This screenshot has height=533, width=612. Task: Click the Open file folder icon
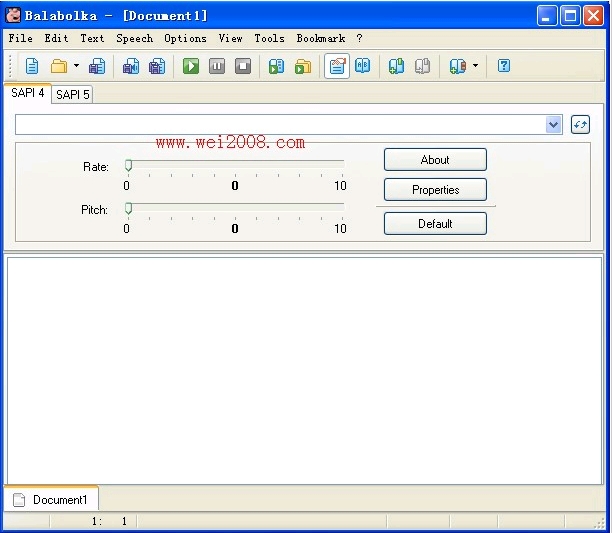click(59, 66)
